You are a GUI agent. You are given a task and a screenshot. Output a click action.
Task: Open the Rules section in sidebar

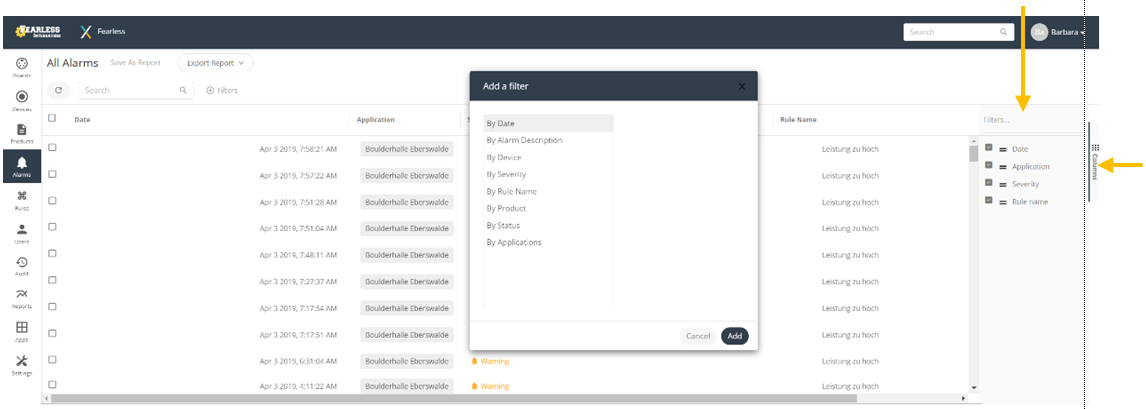(x=21, y=200)
